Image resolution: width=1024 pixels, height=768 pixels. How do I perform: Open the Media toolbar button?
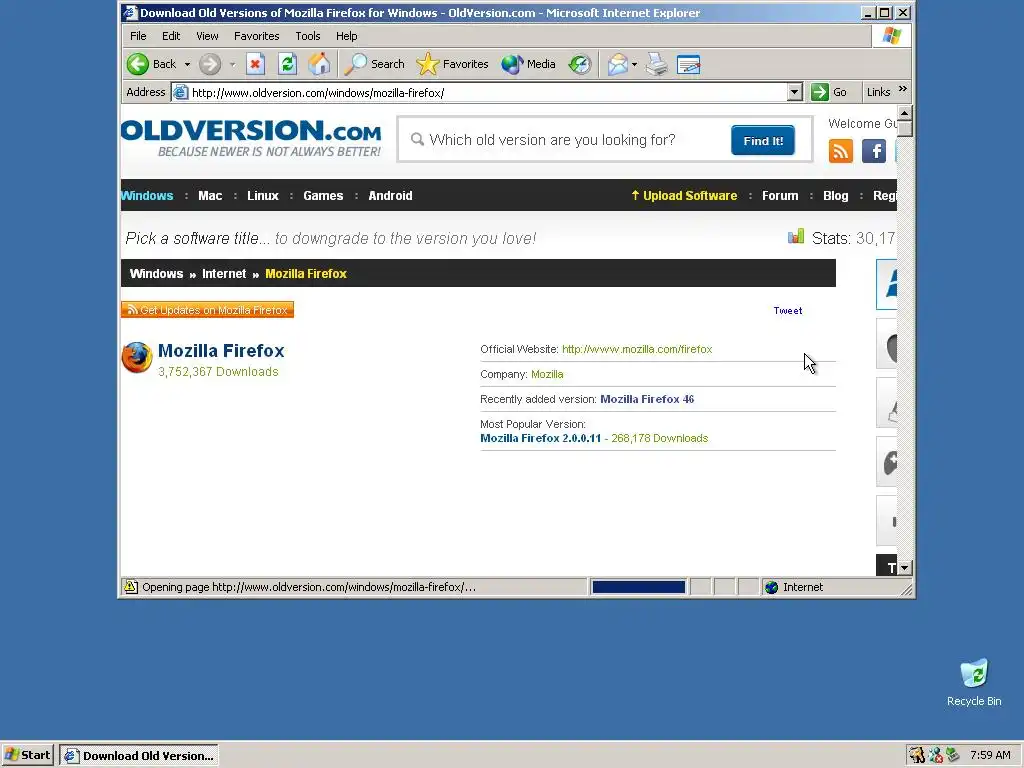528,64
